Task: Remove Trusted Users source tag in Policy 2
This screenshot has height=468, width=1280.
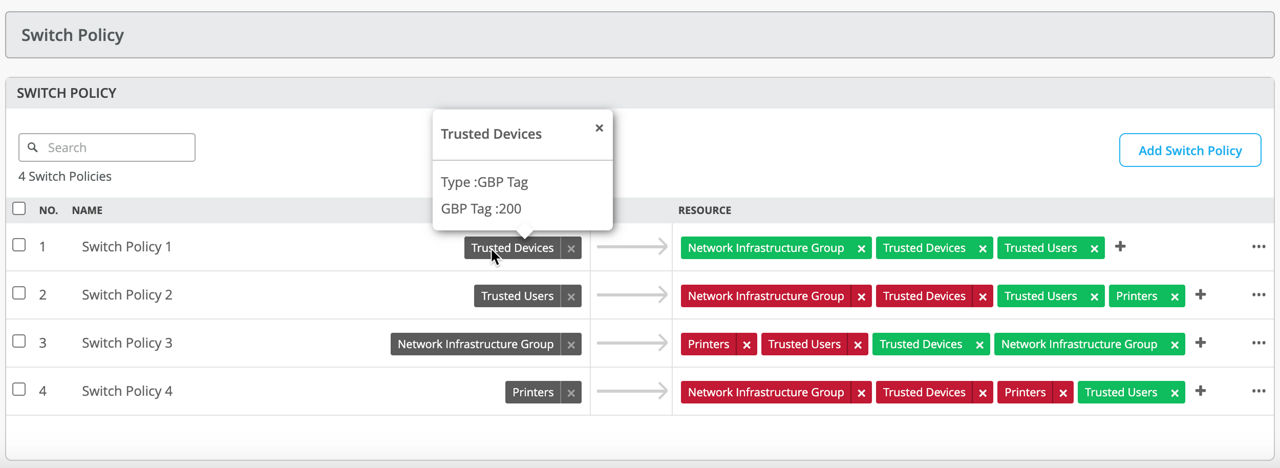Action: point(571,297)
